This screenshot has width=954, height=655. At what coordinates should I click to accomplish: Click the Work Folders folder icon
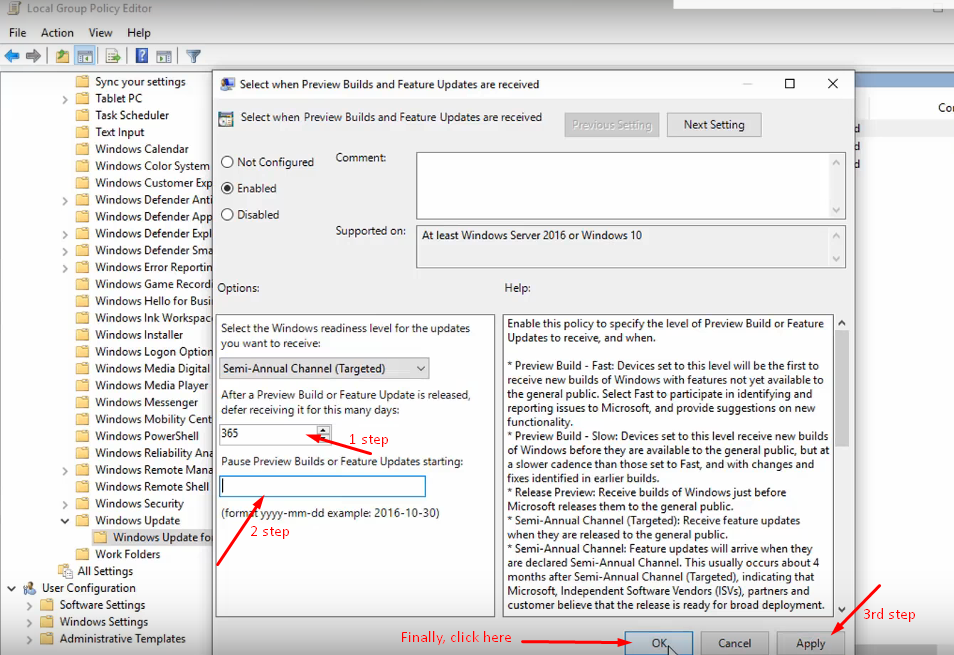82,554
